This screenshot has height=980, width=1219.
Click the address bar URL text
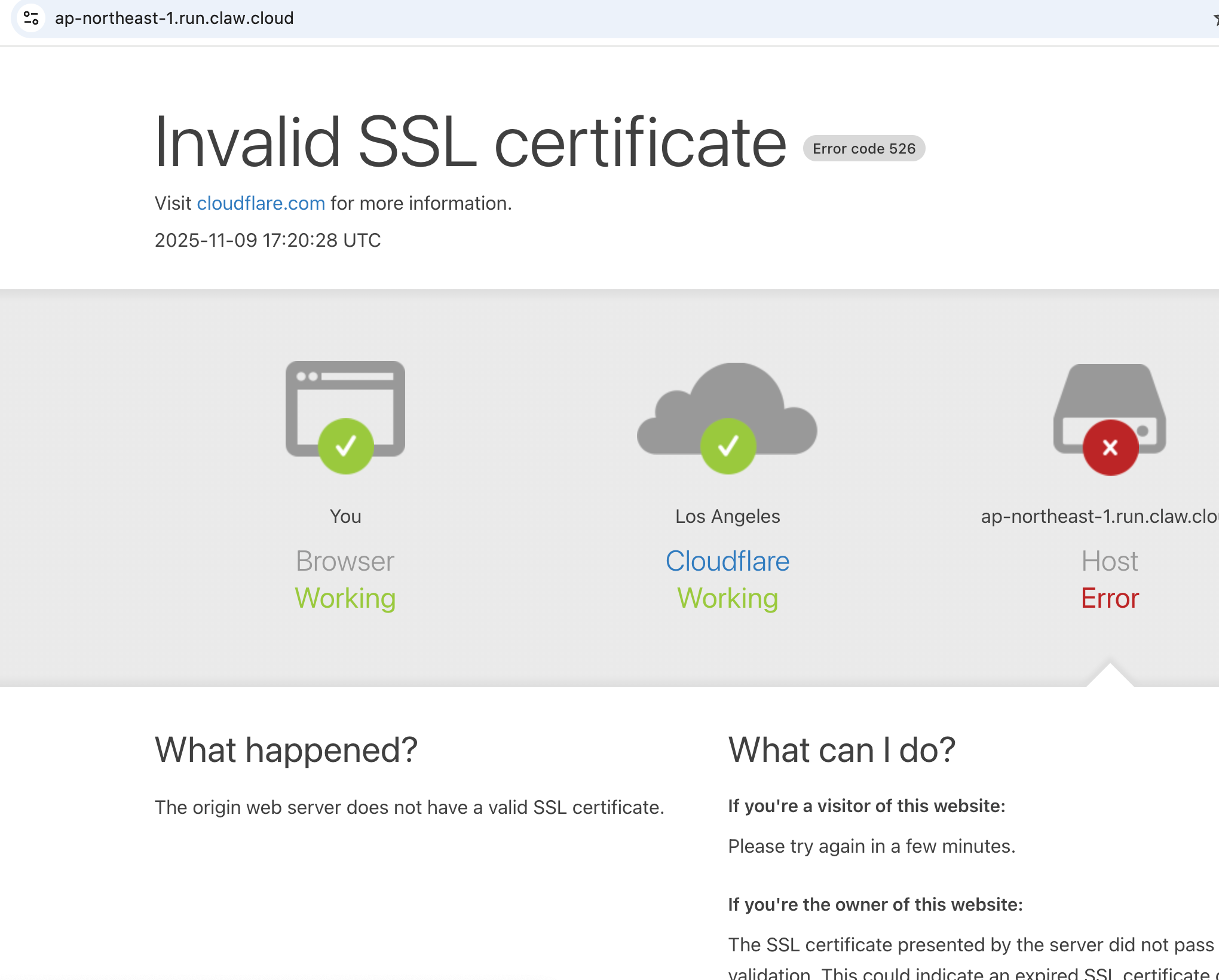174,19
